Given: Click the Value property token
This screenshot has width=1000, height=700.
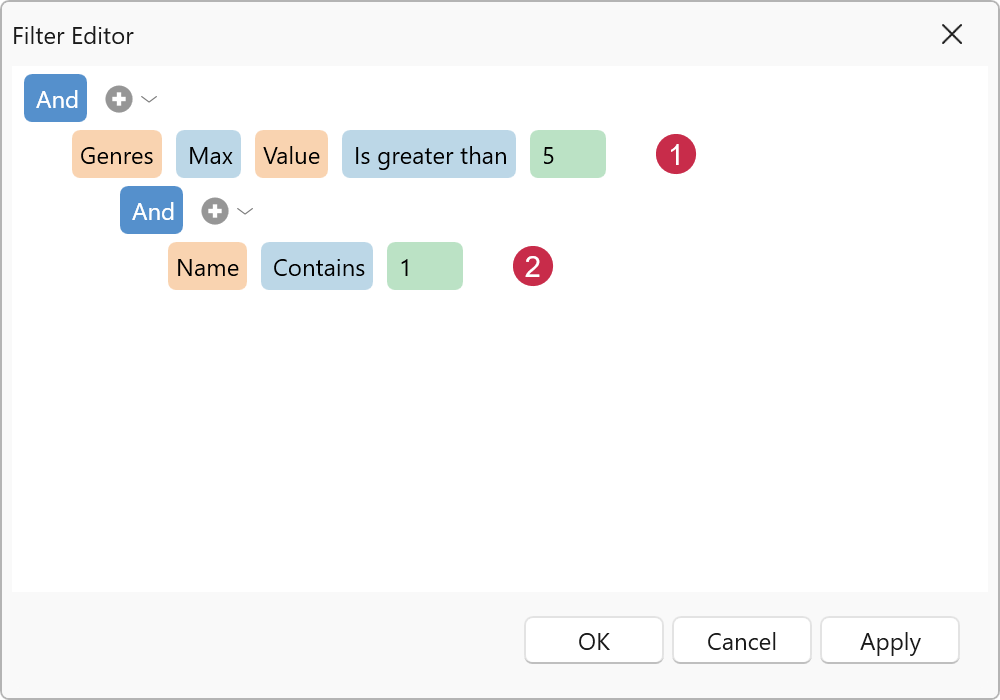Looking at the screenshot, I should click(x=291, y=154).
